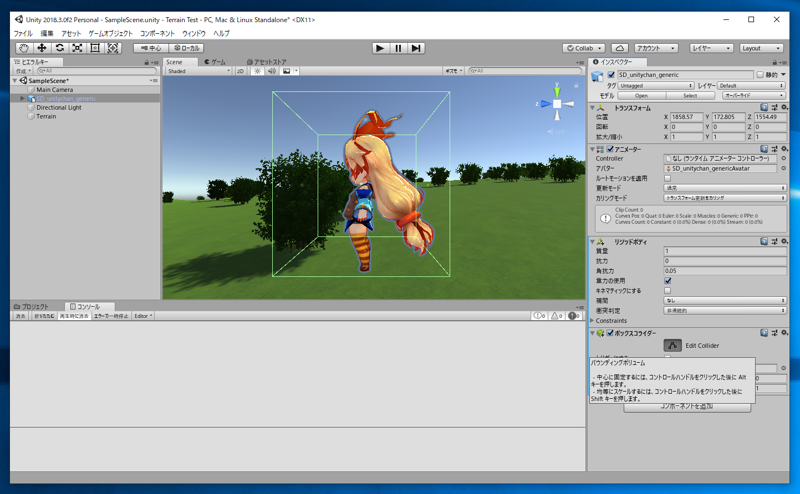Image resolution: width=800 pixels, height=494 pixels.
Task: Open トランスフォーム gear settings icon
Action: [x=784, y=107]
